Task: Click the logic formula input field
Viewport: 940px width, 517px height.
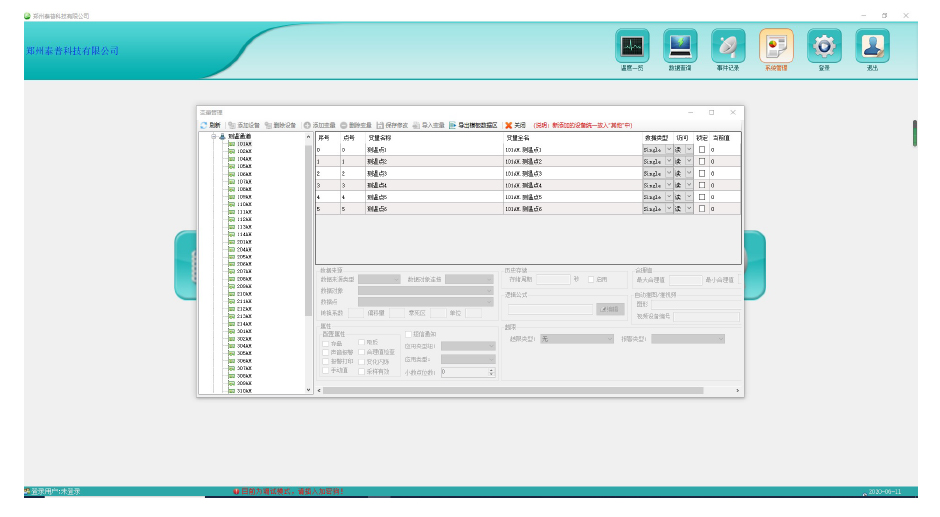Action: tap(550, 309)
